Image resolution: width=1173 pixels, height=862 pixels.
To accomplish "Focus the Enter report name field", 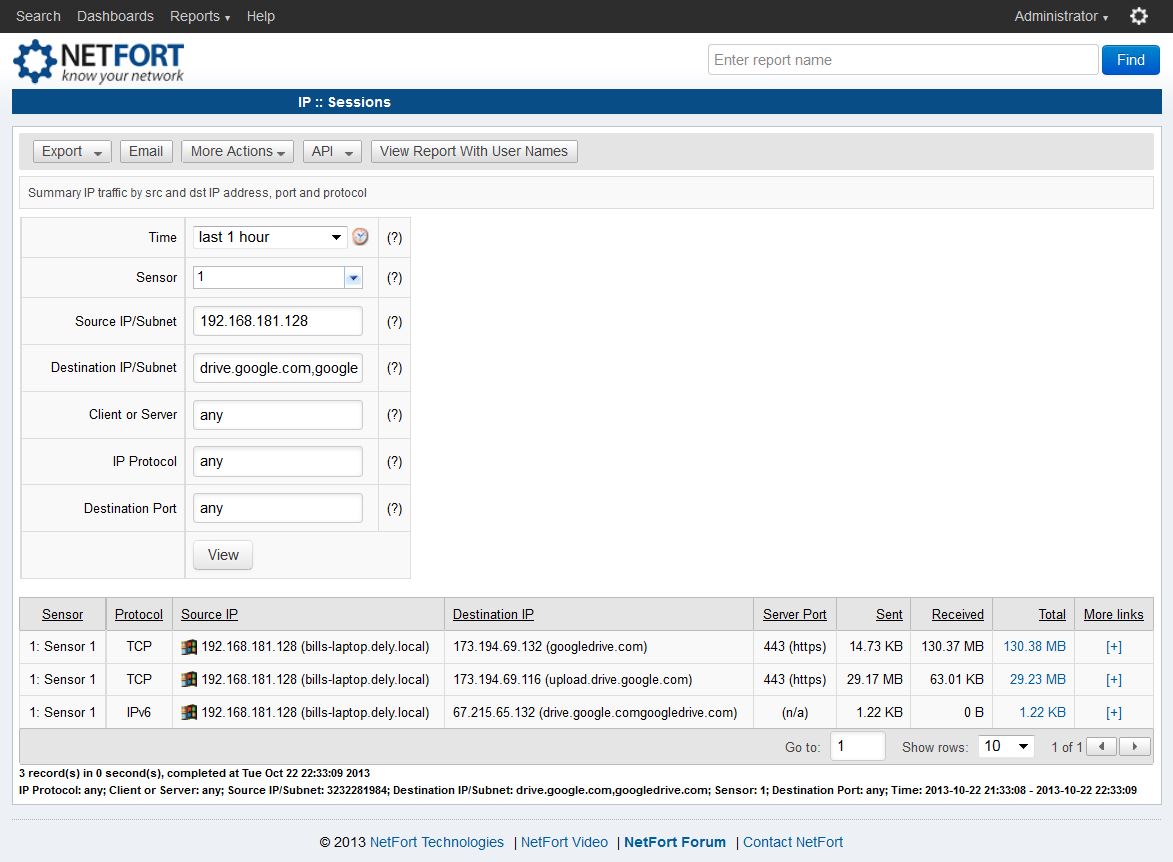I will [903, 60].
